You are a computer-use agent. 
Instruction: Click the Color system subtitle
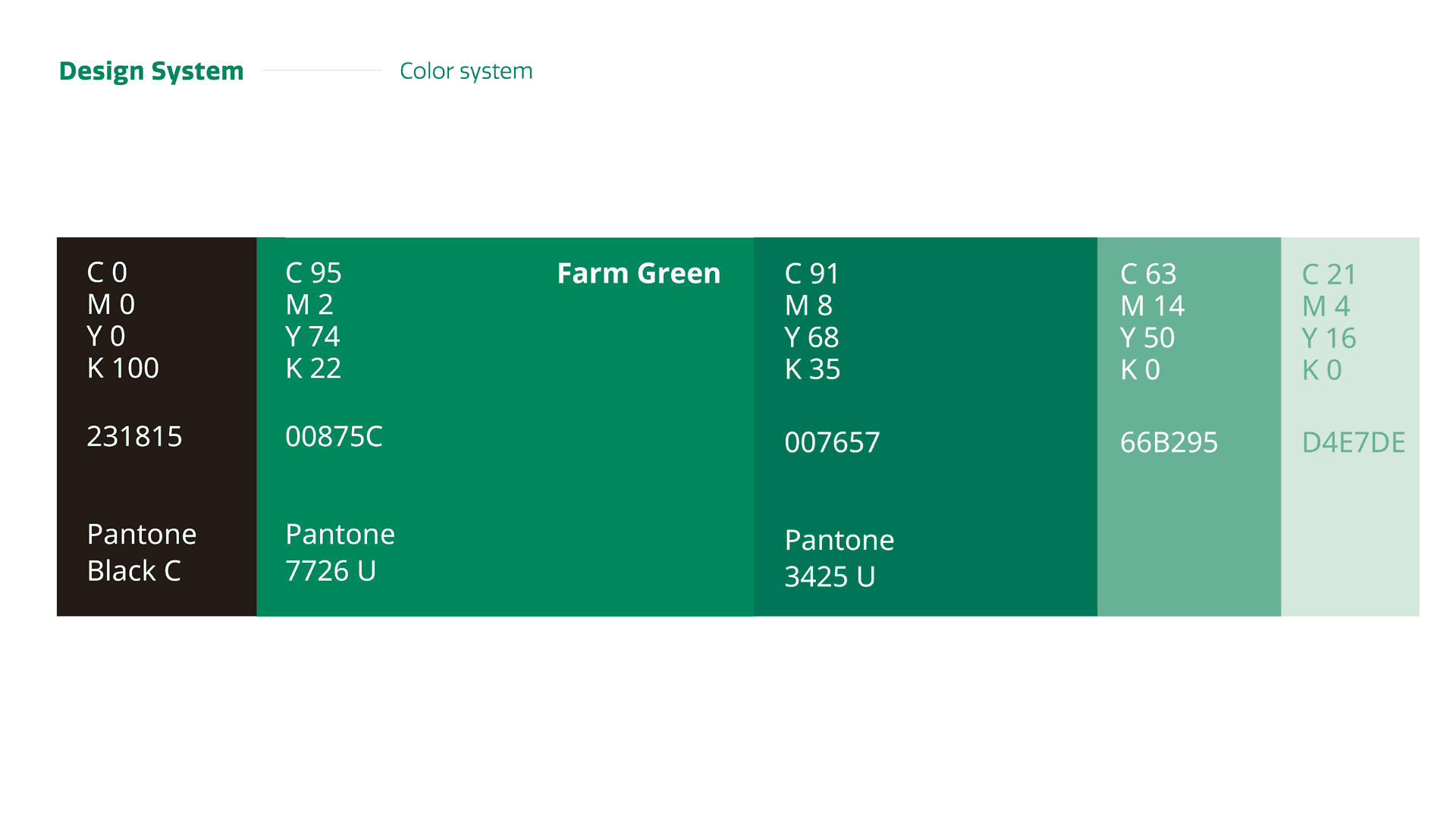click(x=466, y=71)
